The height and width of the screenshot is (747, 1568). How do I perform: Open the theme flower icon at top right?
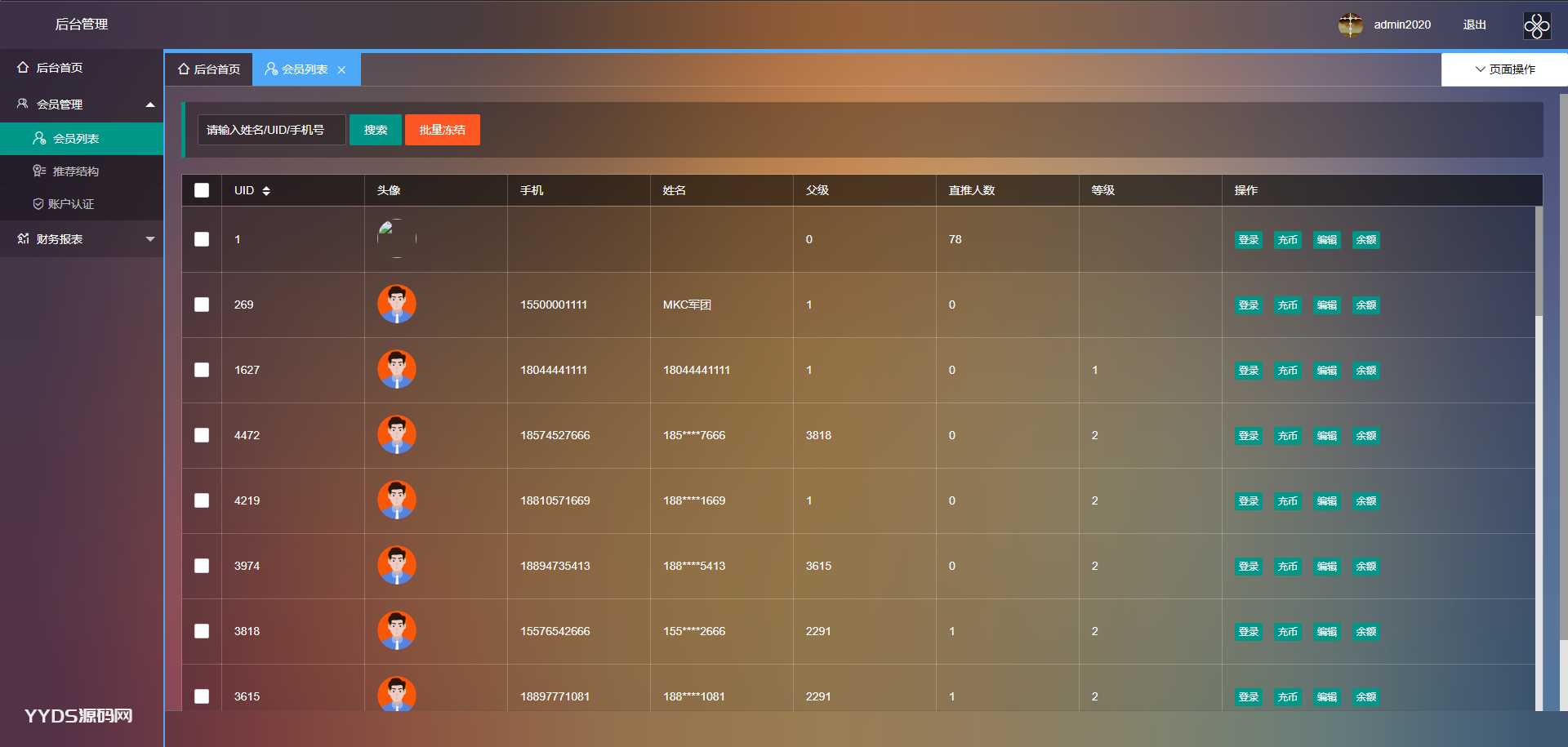pos(1536,25)
